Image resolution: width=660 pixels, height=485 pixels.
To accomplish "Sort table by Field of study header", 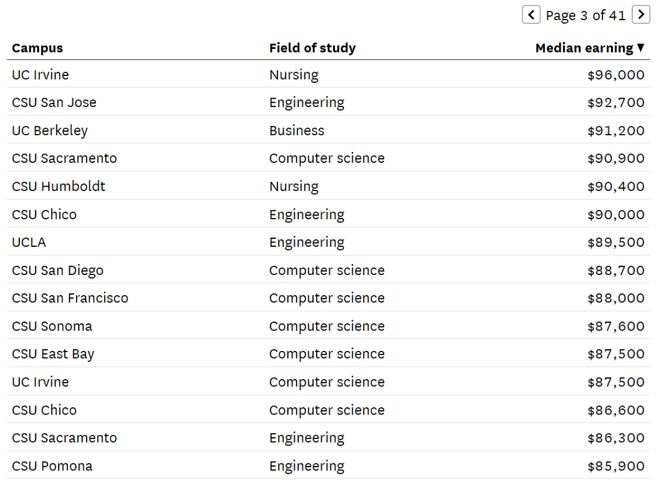I will point(312,48).
